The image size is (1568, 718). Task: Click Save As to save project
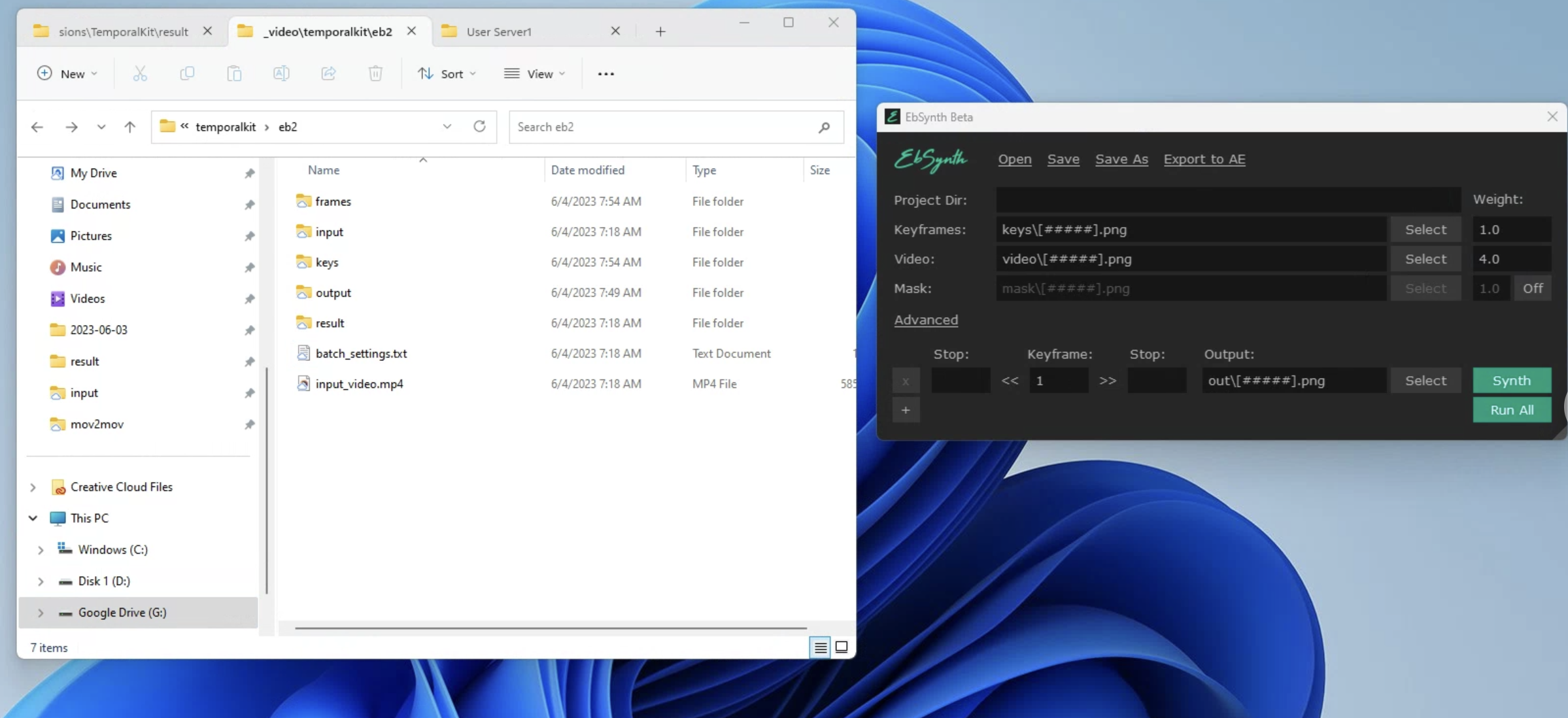coord(1122,159)
